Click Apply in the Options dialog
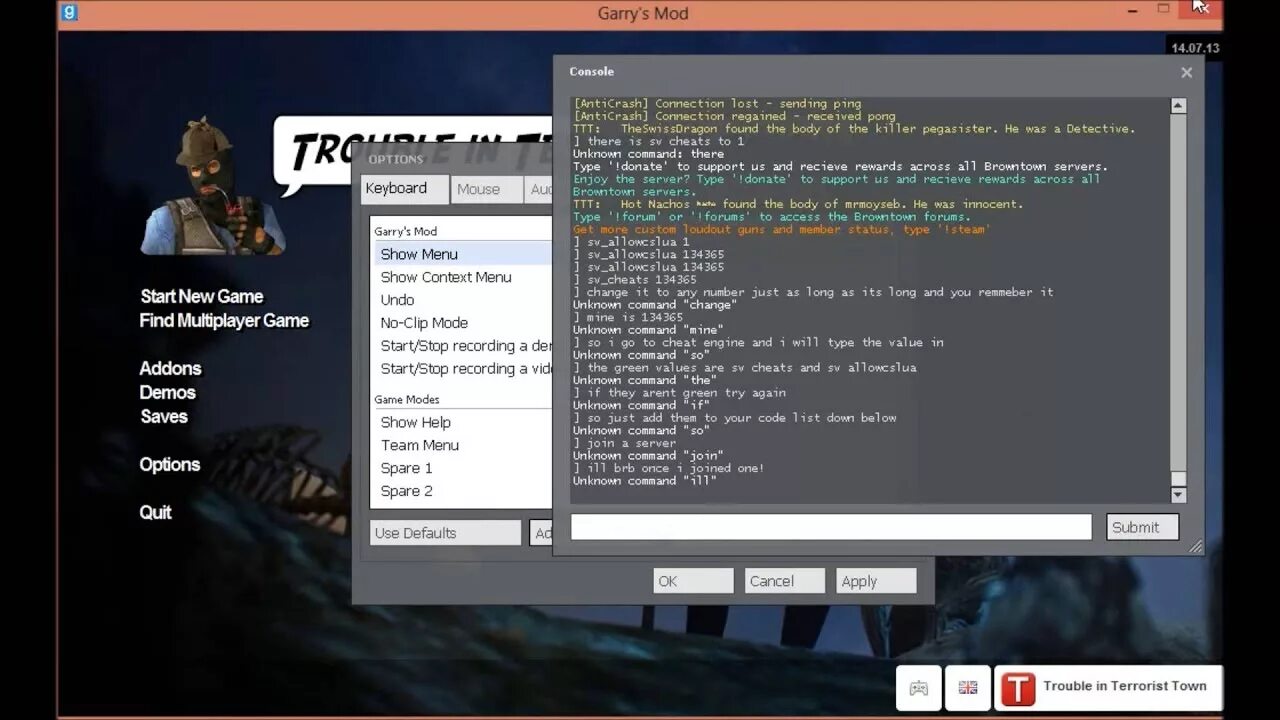Viewport: 1280px width, 720px height. (876, 581)
